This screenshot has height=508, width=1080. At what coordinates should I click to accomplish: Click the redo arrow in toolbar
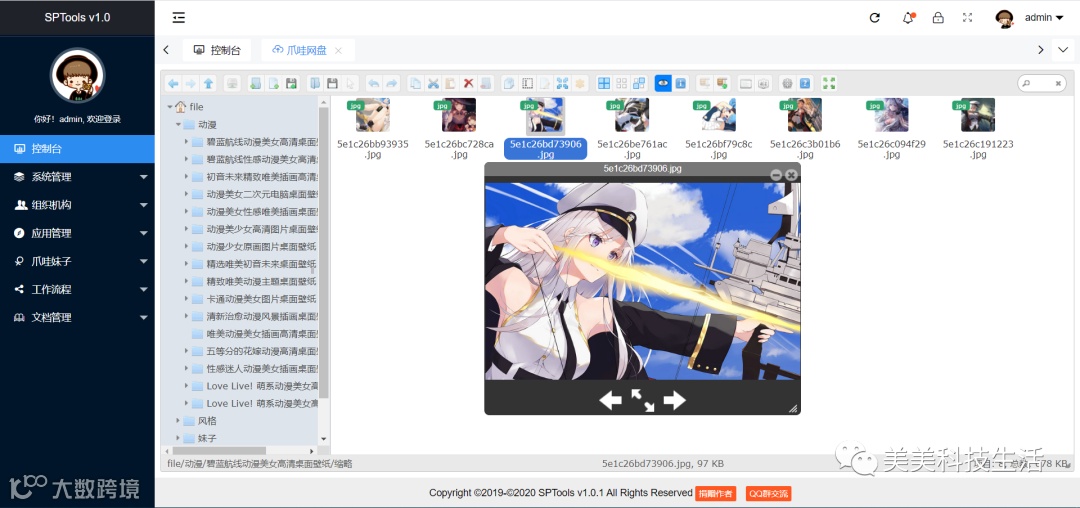coord(391,83)
